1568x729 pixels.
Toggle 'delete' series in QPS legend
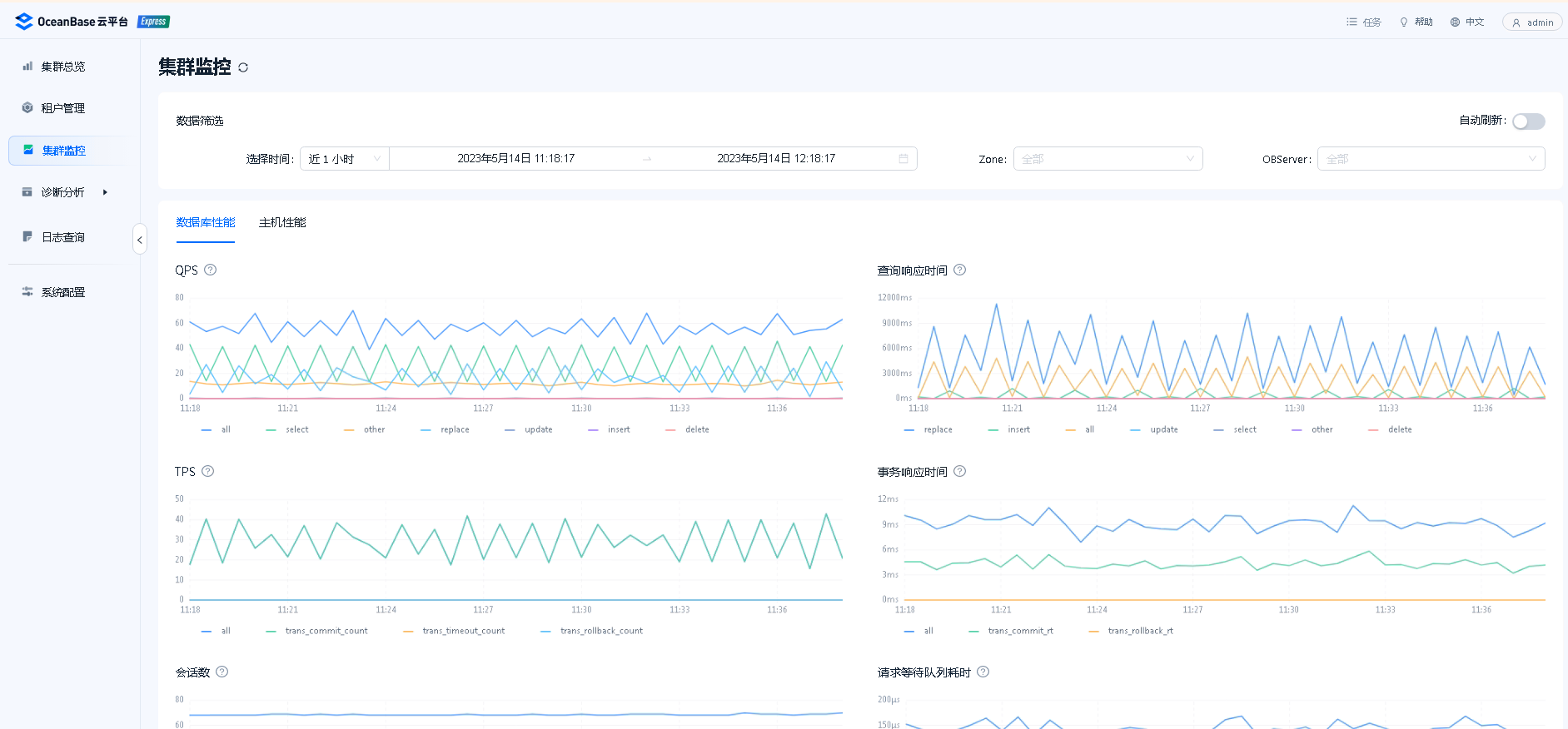(688, 429)
